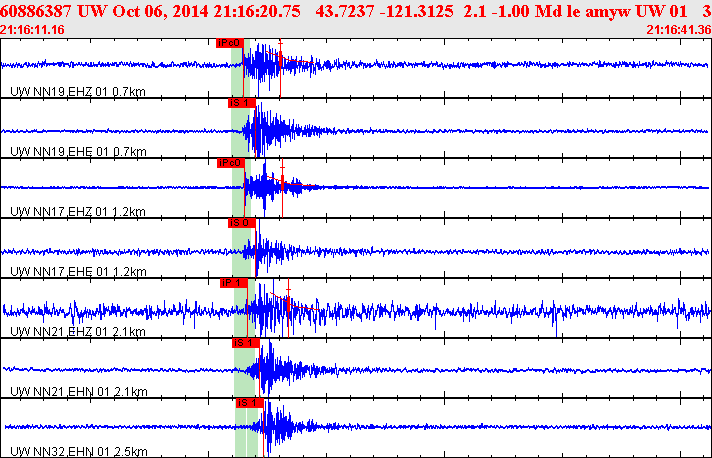The height and width of the screenshot is (458, 712).
Task: Click the coda duration marker on NN21 EHZ
Action: click(x=288, y=307)
